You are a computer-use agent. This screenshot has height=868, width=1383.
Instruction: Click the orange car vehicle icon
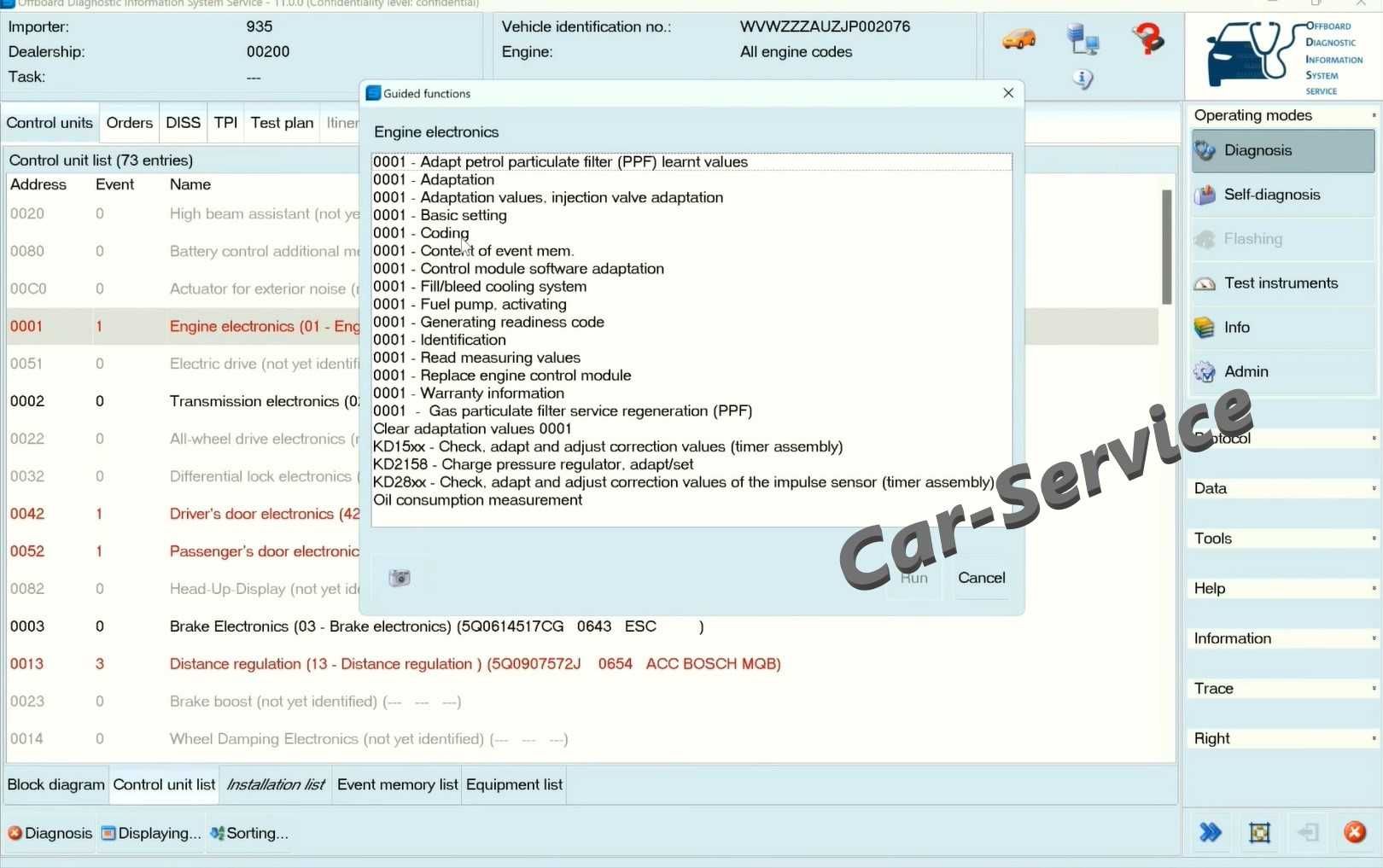(1018, 39)
